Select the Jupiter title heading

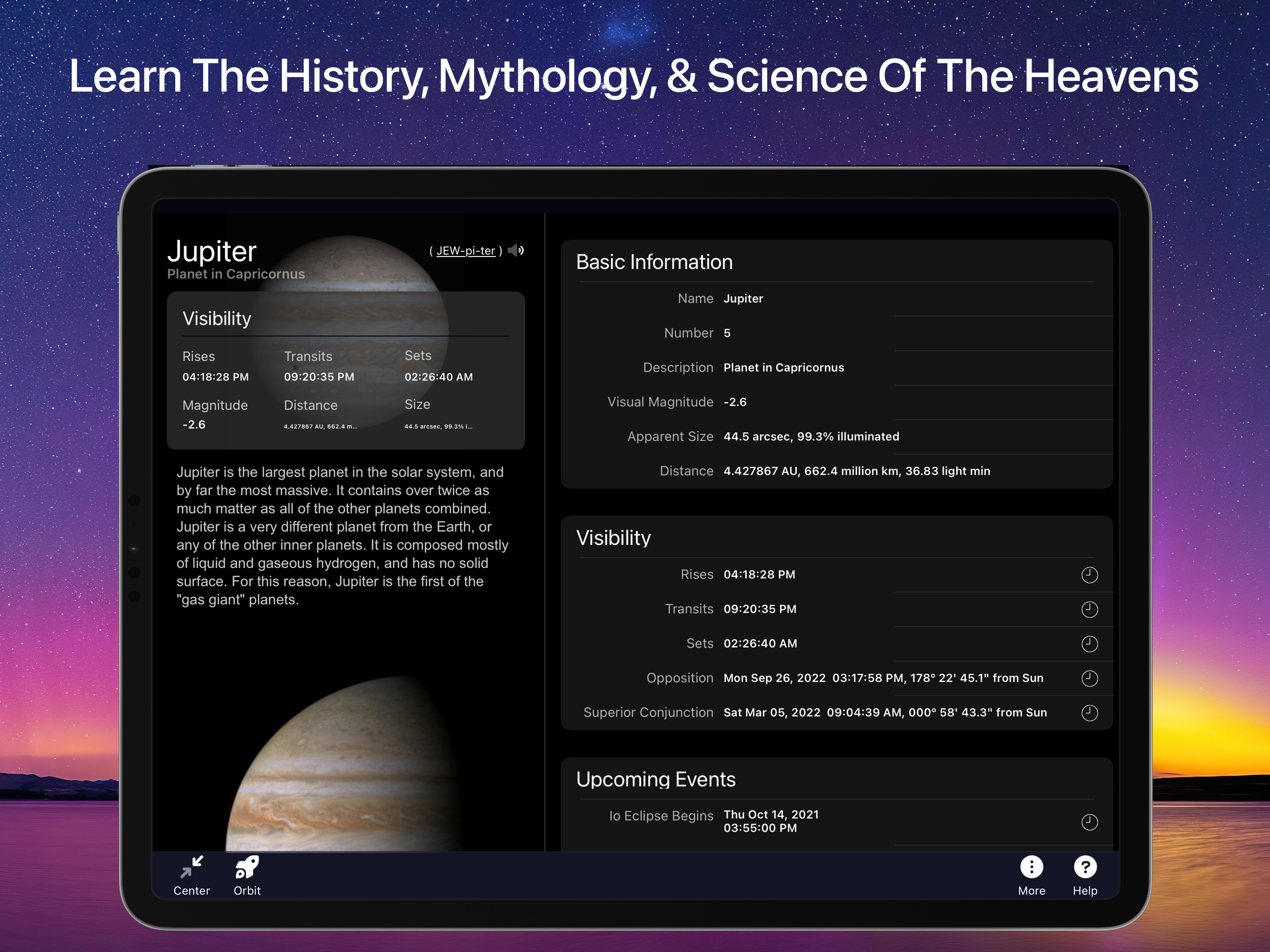212,251
